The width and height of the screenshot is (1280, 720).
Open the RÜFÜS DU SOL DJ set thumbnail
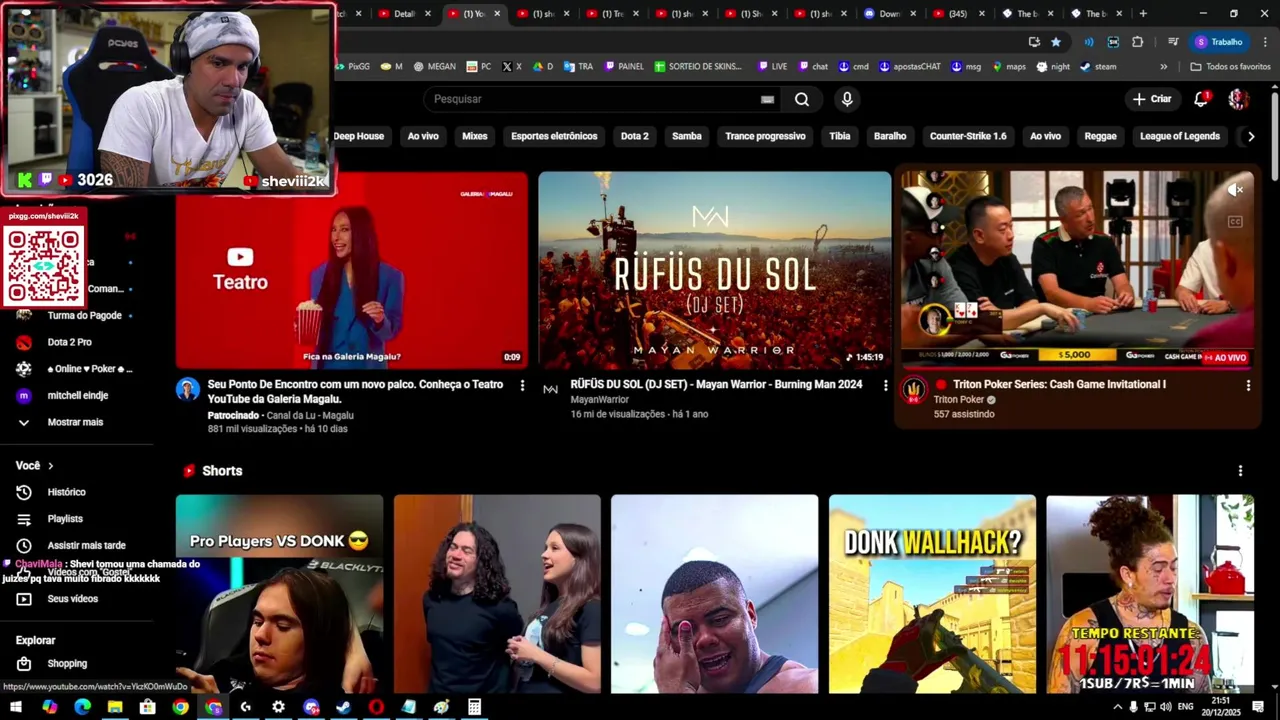click(x=714, y=270)
